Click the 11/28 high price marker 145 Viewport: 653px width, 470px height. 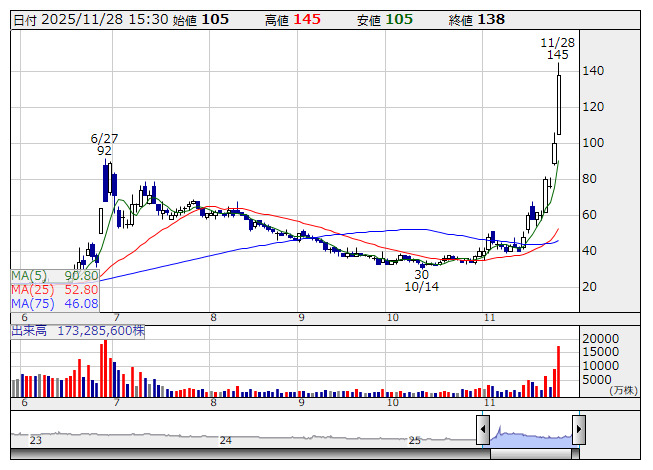[x=558, y=55]
